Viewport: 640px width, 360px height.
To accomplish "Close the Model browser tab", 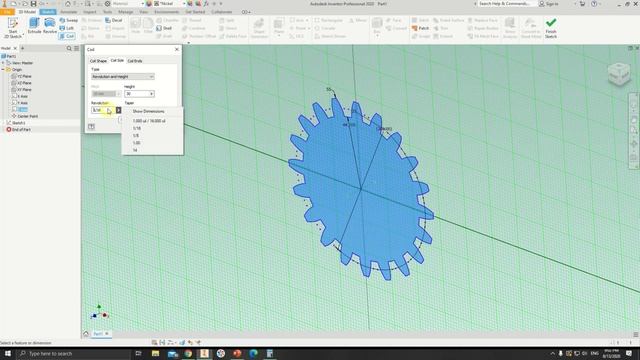I will coord(15,48).
